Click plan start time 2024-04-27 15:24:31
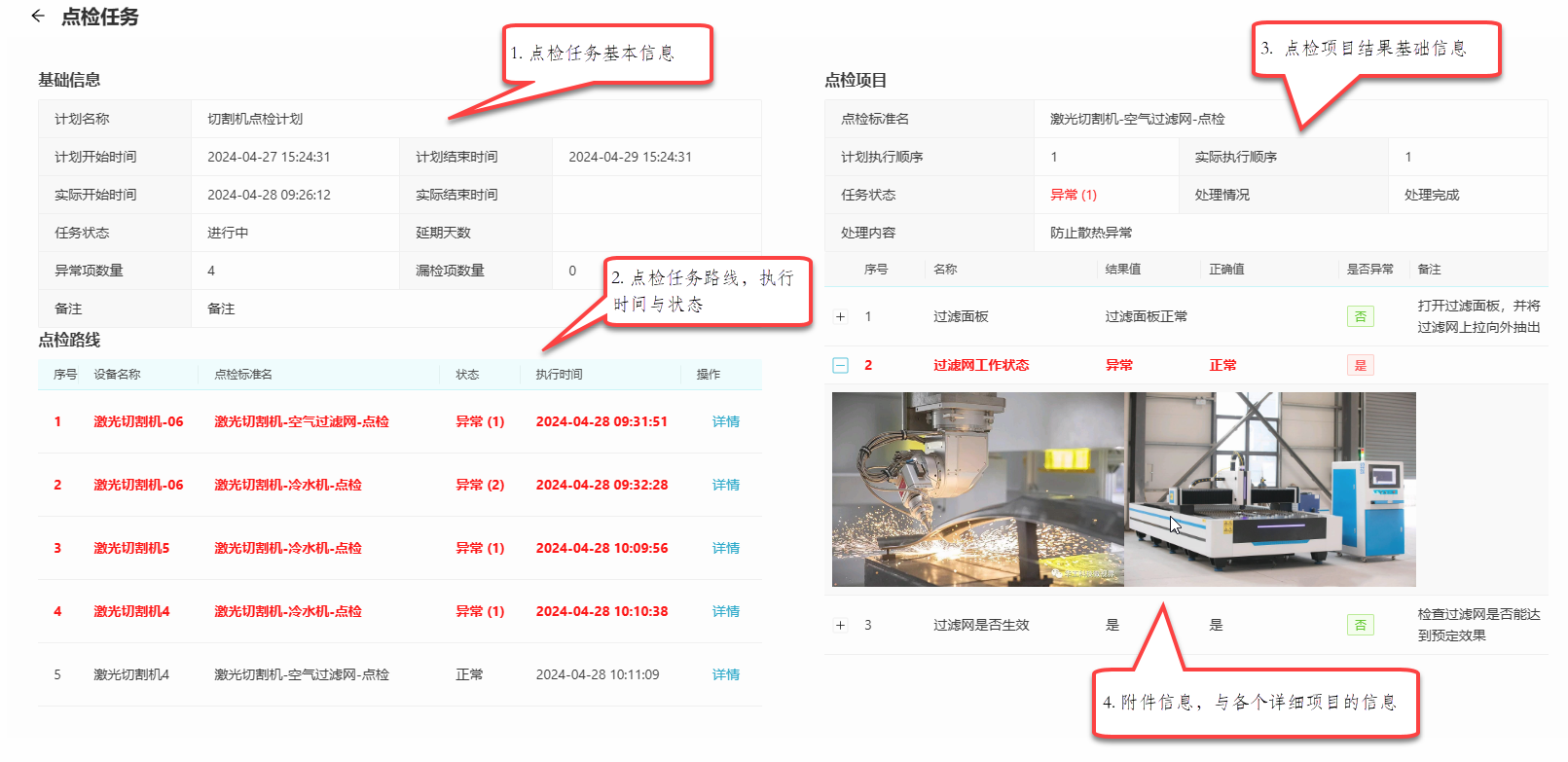1568x762 pixels. pos(269,157)
